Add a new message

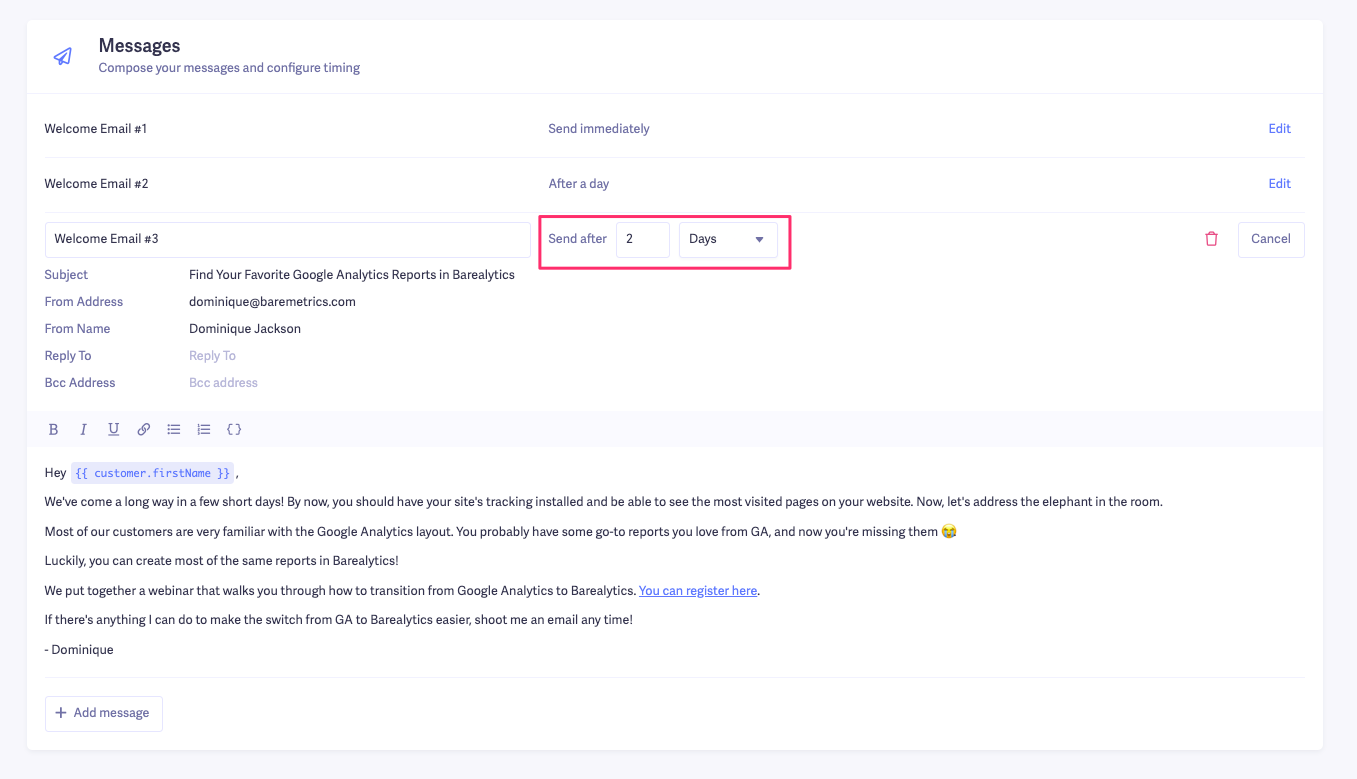(x=103, y=713)
